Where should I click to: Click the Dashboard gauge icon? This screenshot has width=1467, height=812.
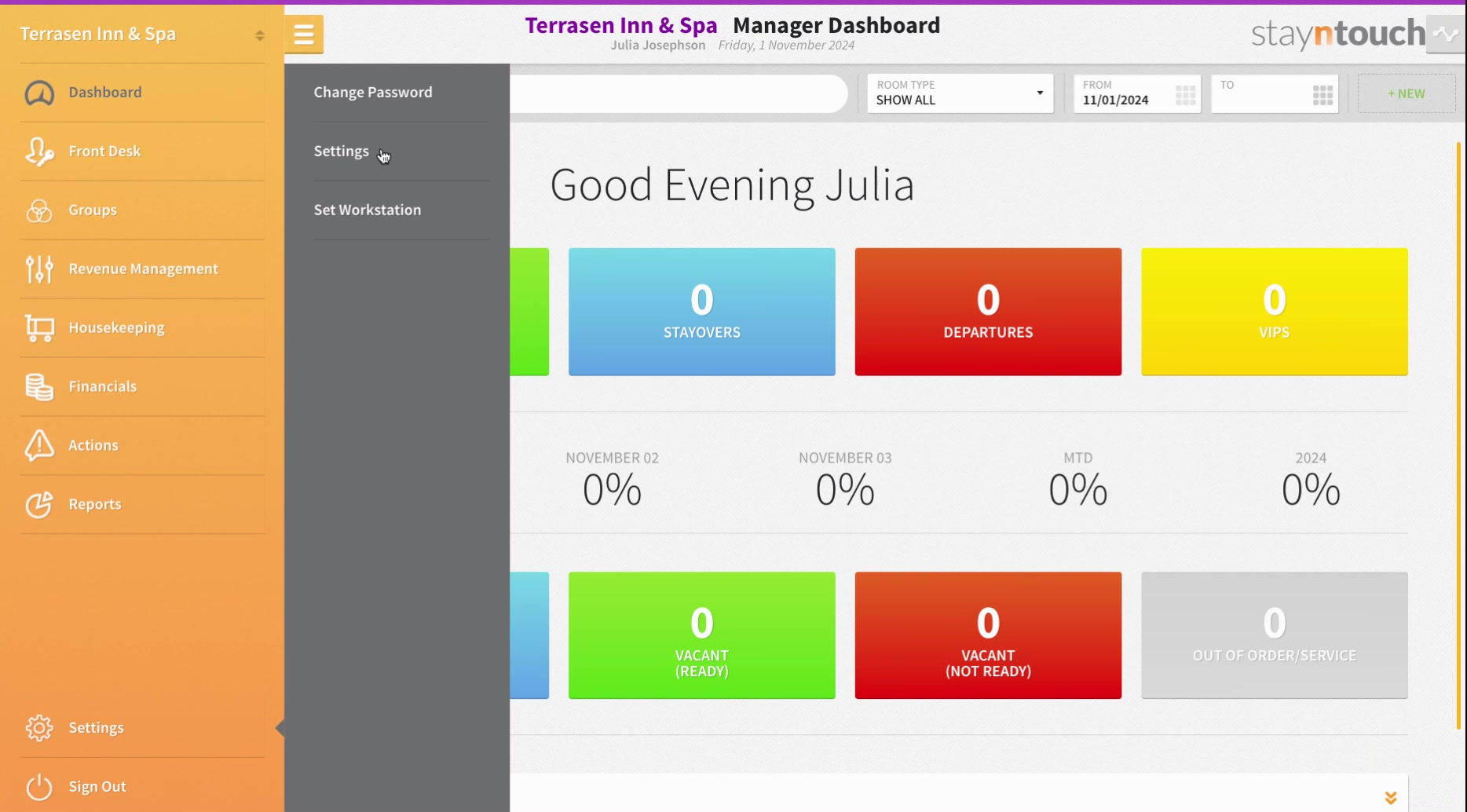(39, 93)
